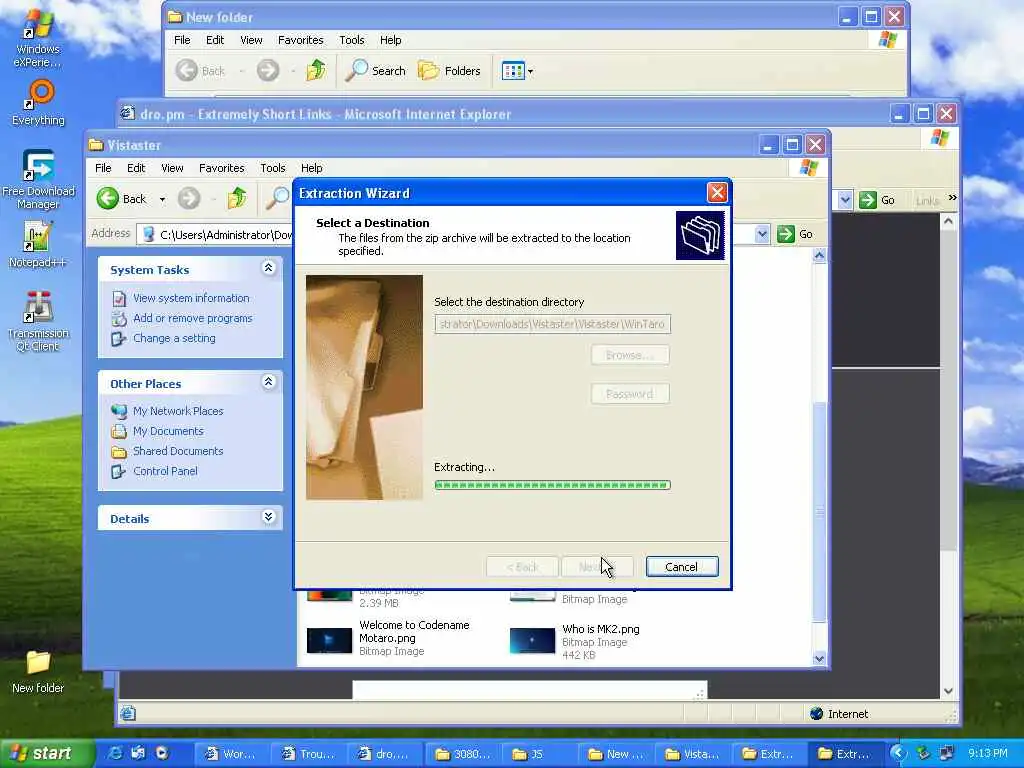Click destination directory input field
Image resolution: width=1024 pixels, height=768 pixels.
[x=552, y=324]
